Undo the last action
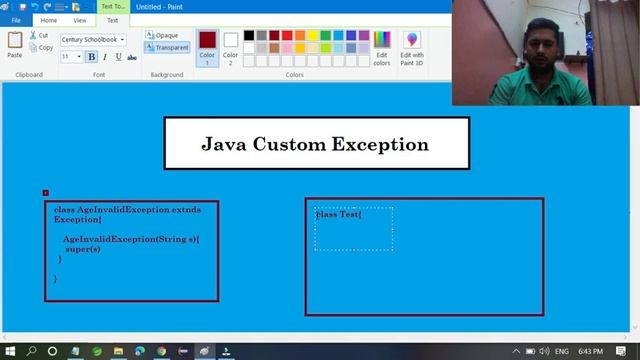Screen dimensions: 640x360 coord(35,7)
